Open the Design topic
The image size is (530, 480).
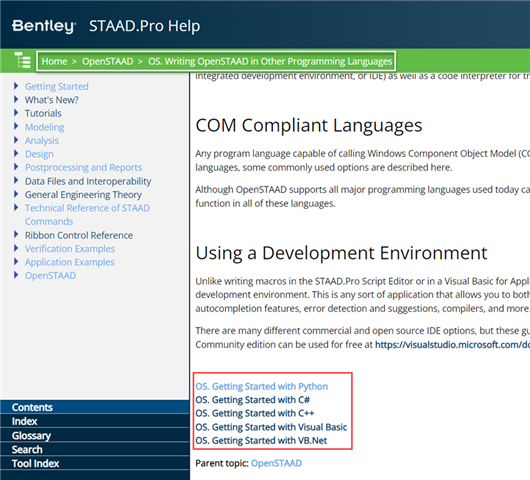point(39,154)
